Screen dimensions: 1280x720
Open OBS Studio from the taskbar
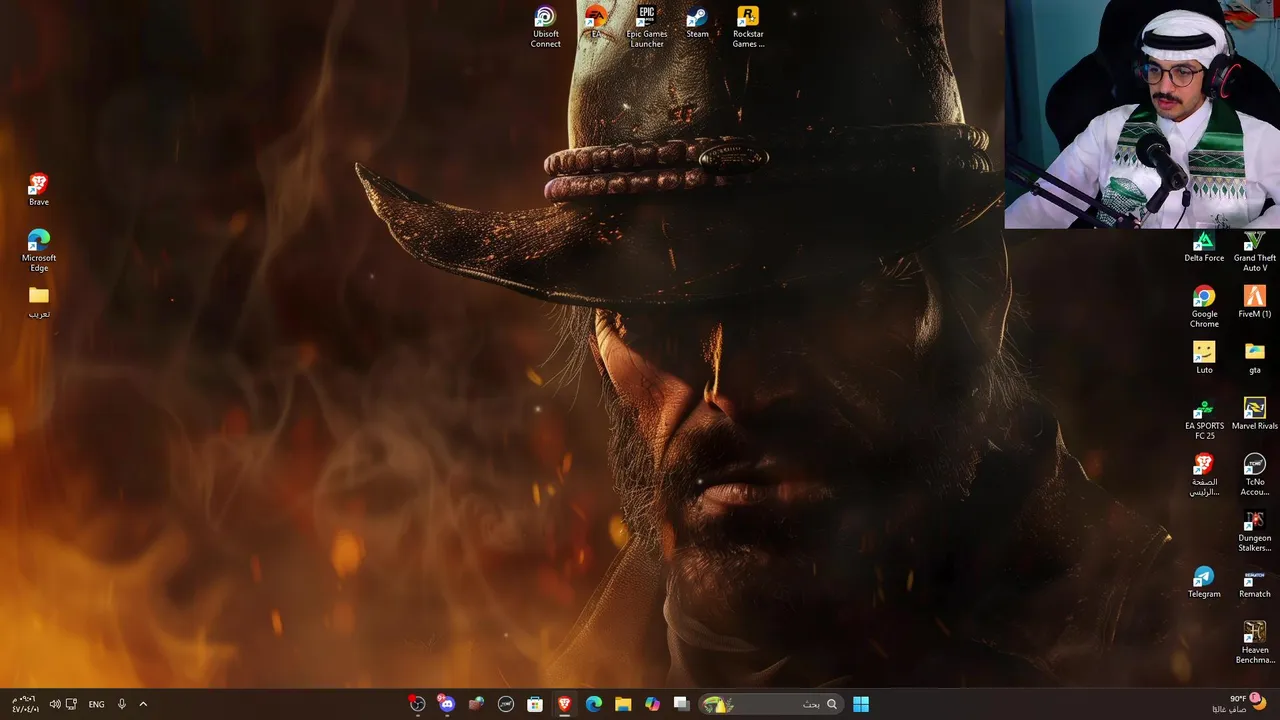point(417,704)
